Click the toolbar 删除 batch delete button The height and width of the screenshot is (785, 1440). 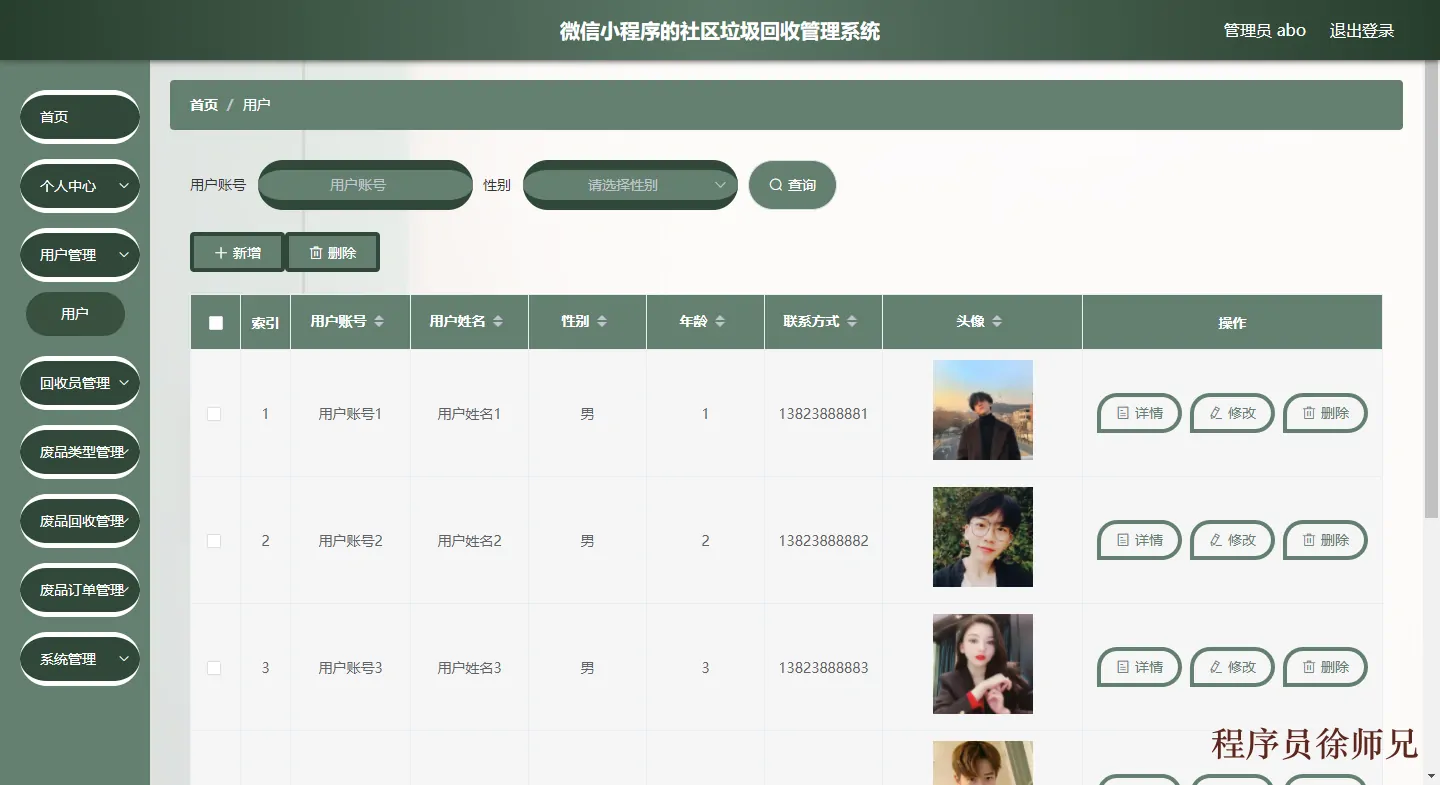332,253
